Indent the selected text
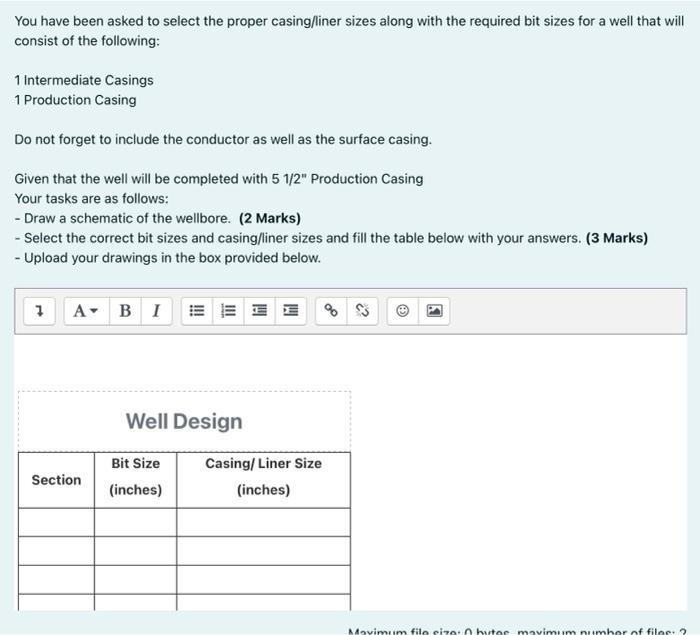 (291, 311)
